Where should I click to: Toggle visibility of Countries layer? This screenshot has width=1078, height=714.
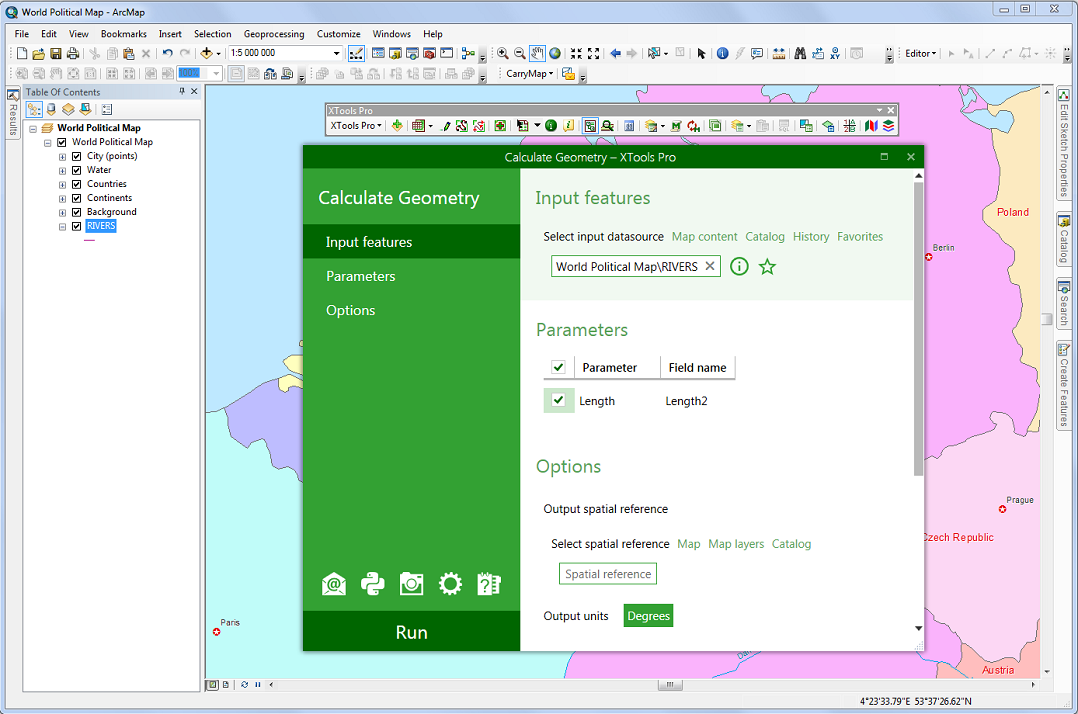[77, 184]
